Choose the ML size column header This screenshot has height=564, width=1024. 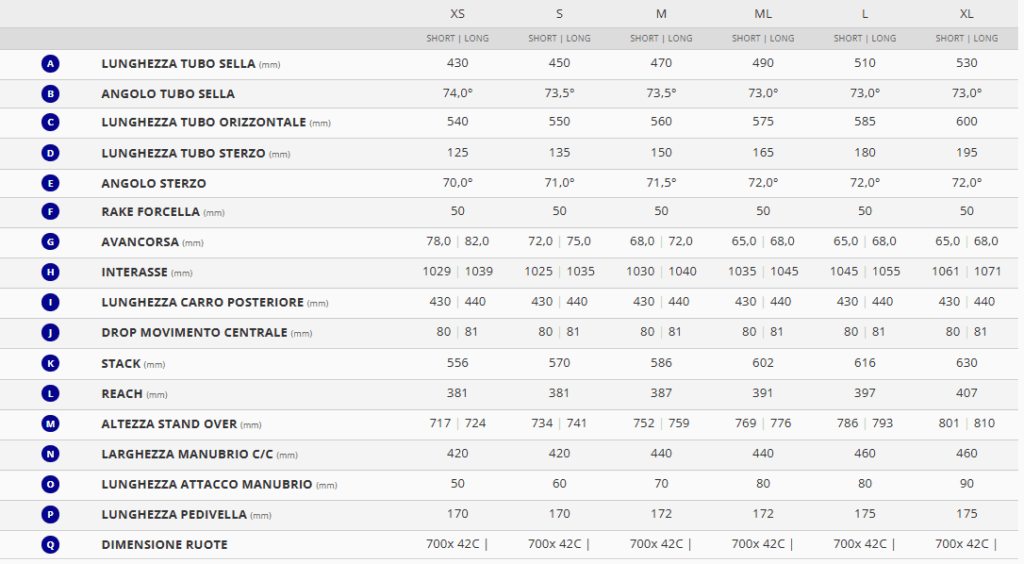[763, 14]
